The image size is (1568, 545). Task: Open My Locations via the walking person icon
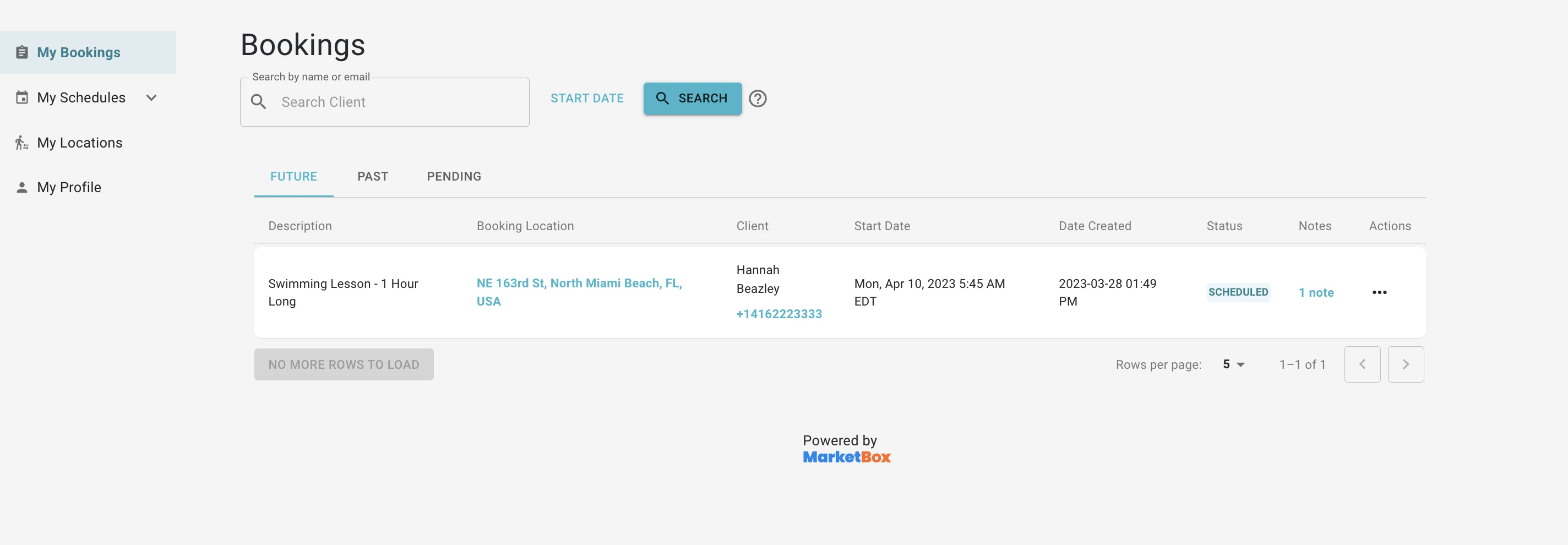tap(22, 142)
